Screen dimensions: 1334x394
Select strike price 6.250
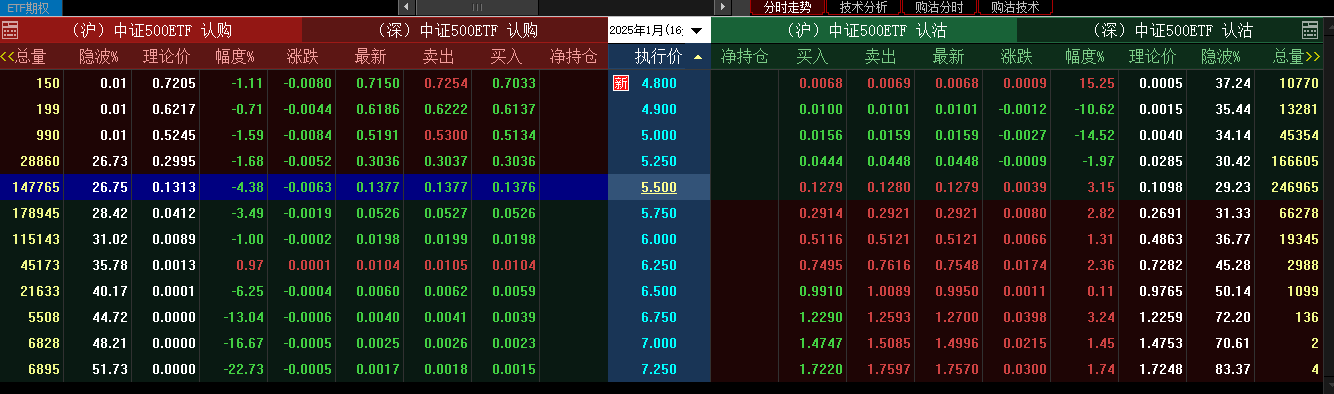coord(658,265)
